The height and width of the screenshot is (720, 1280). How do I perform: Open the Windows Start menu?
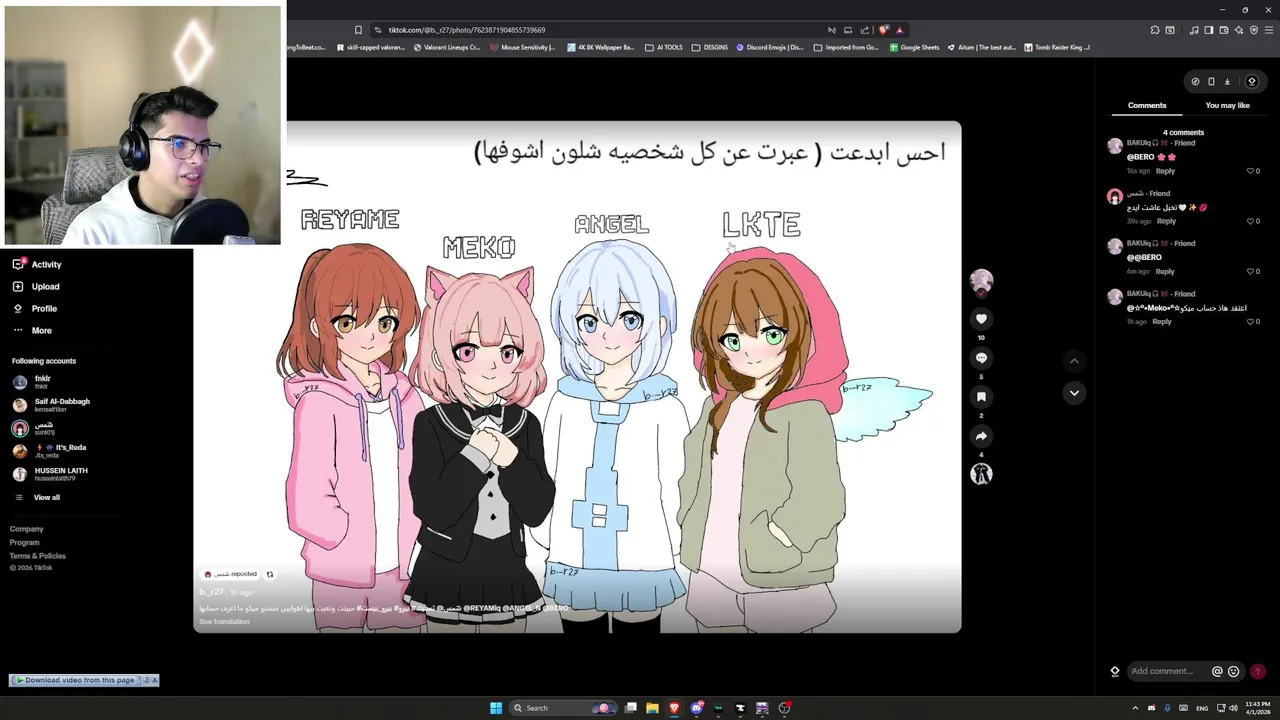coord(496,708)
